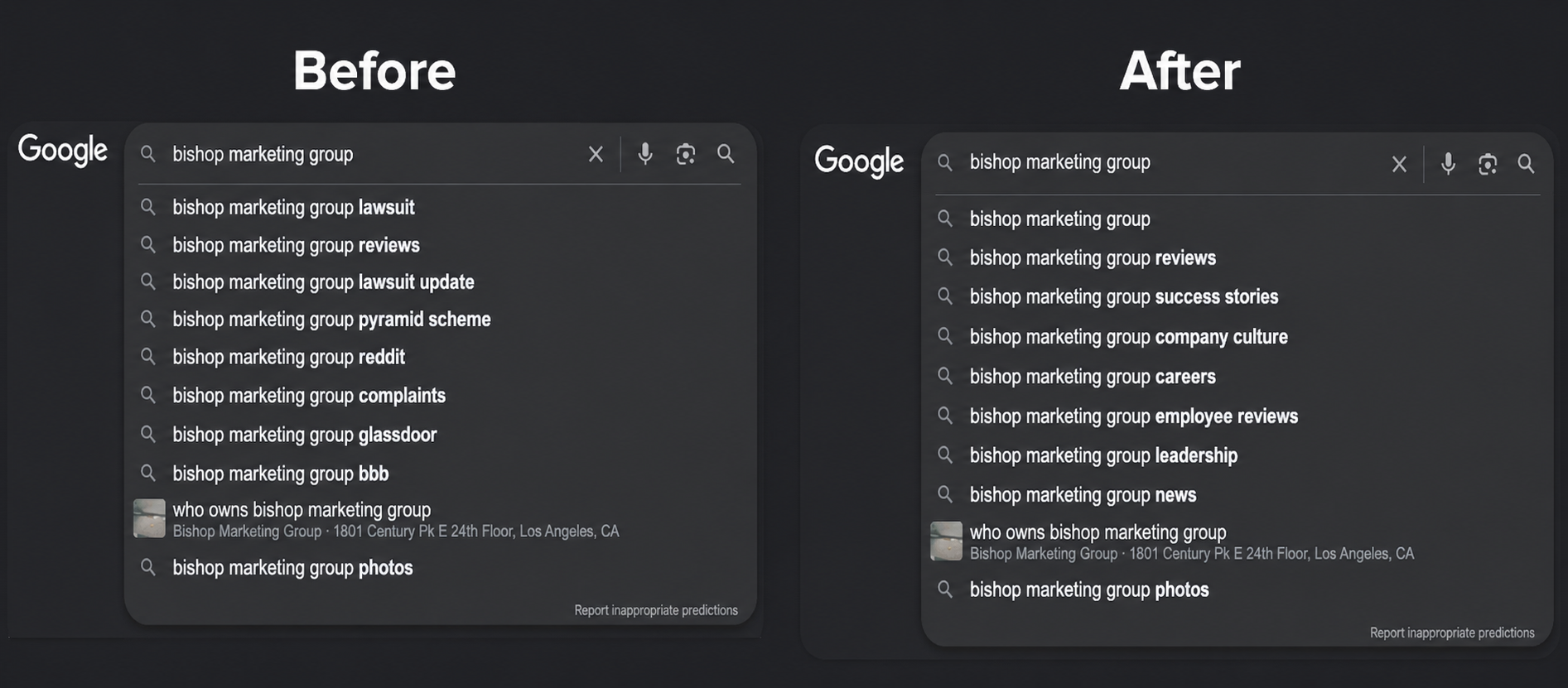Choose suggestion 'bishop marketing group lawsuit update'

click(323, 282)
